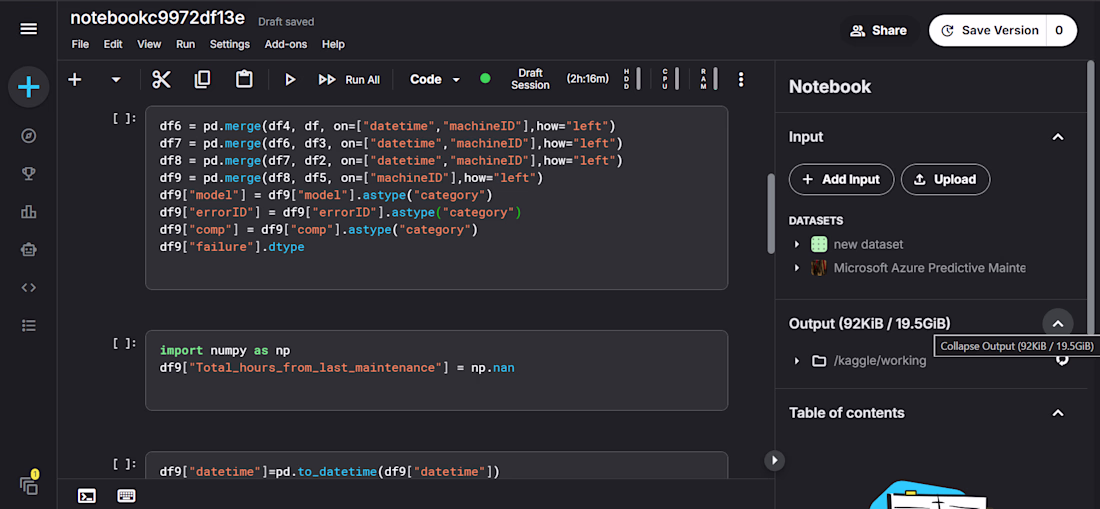This screenshot has width=1100, height=509.
Task: Click the version count 0 button
Action: [1061, 31]
